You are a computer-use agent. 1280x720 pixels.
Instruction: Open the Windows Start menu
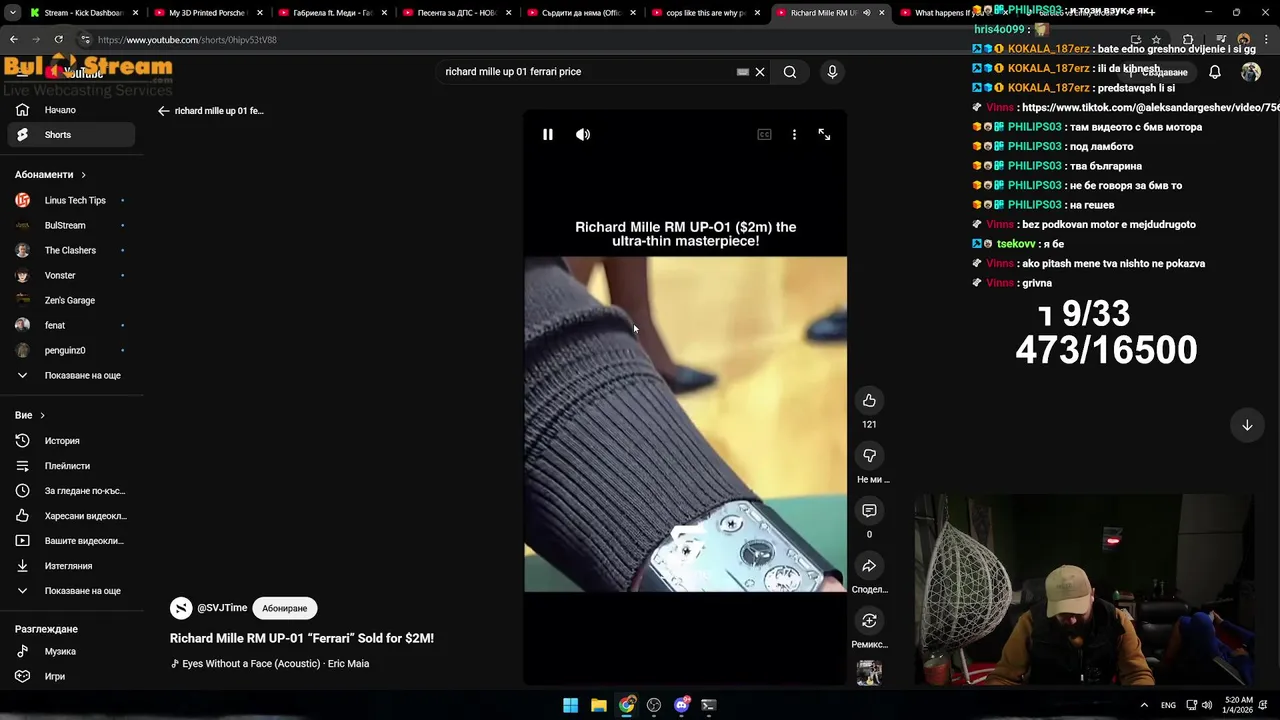tap(570, 705)
